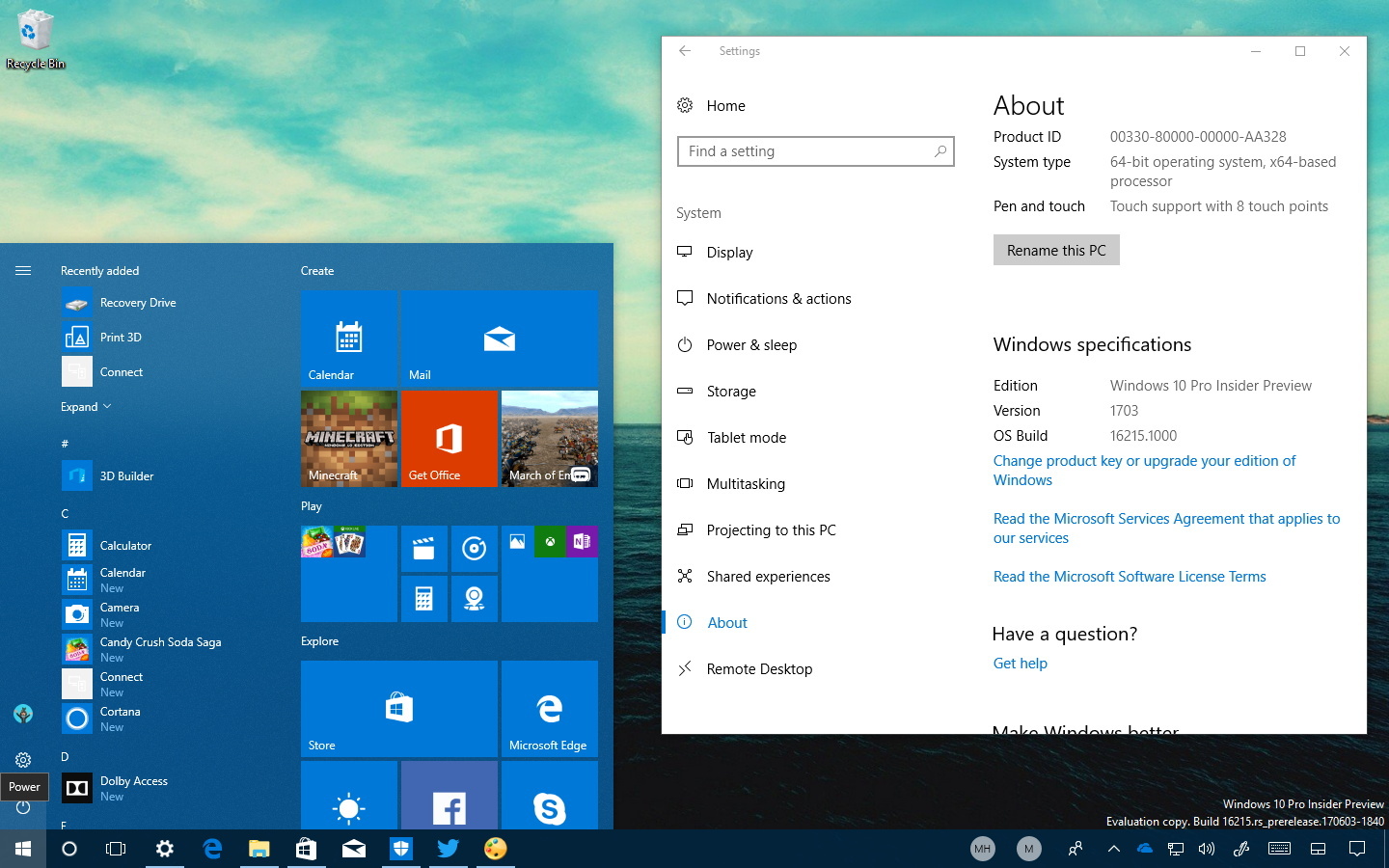Open the Mail tile

pyautogui.click(x=500, y=339)
